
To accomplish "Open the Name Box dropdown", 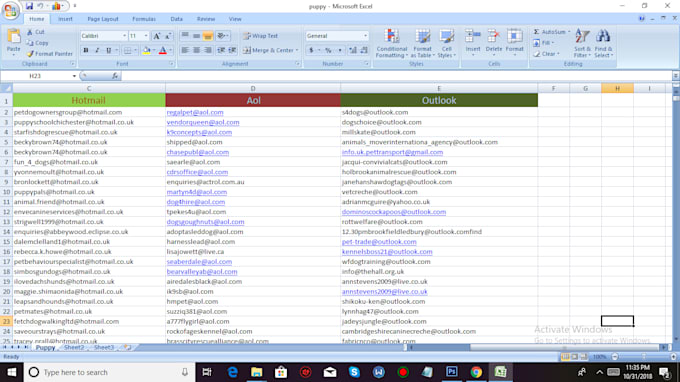I will click(x=74, y=76).
